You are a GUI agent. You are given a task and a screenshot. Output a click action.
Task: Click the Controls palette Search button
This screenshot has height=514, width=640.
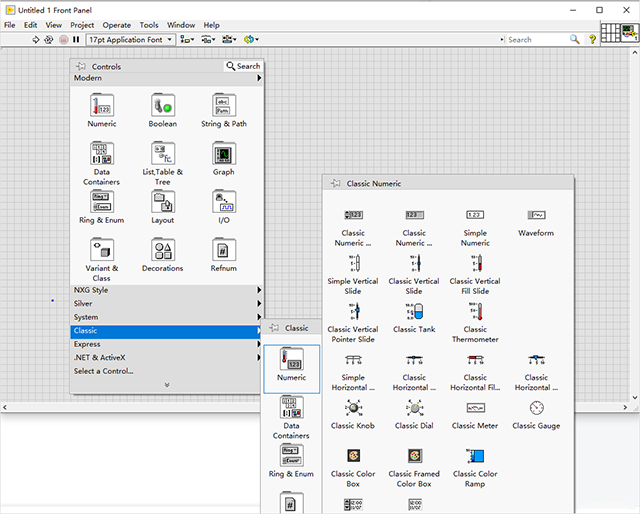pyautogui.click(x=243, y=66)
